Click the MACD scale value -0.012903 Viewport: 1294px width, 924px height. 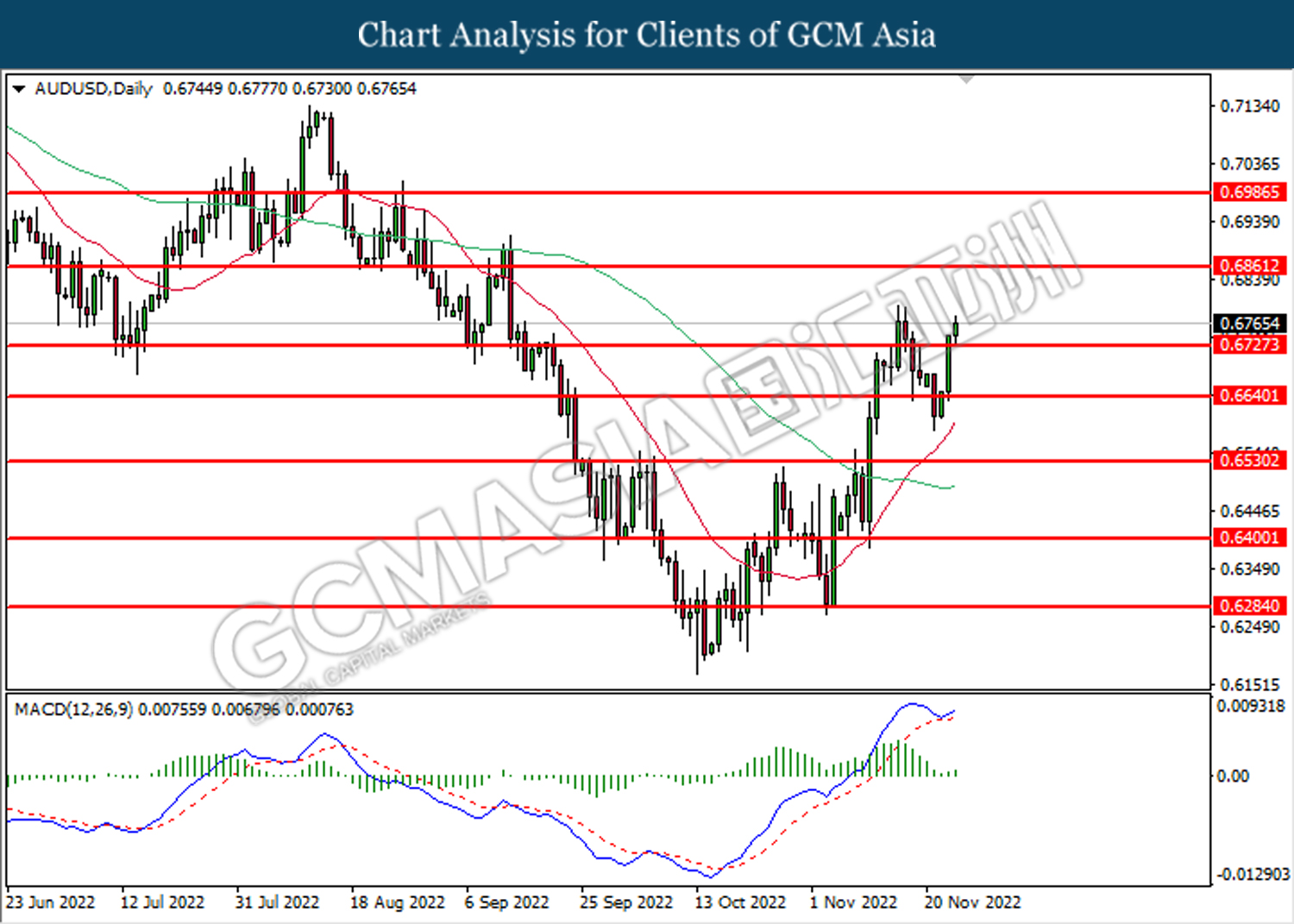1253,875
